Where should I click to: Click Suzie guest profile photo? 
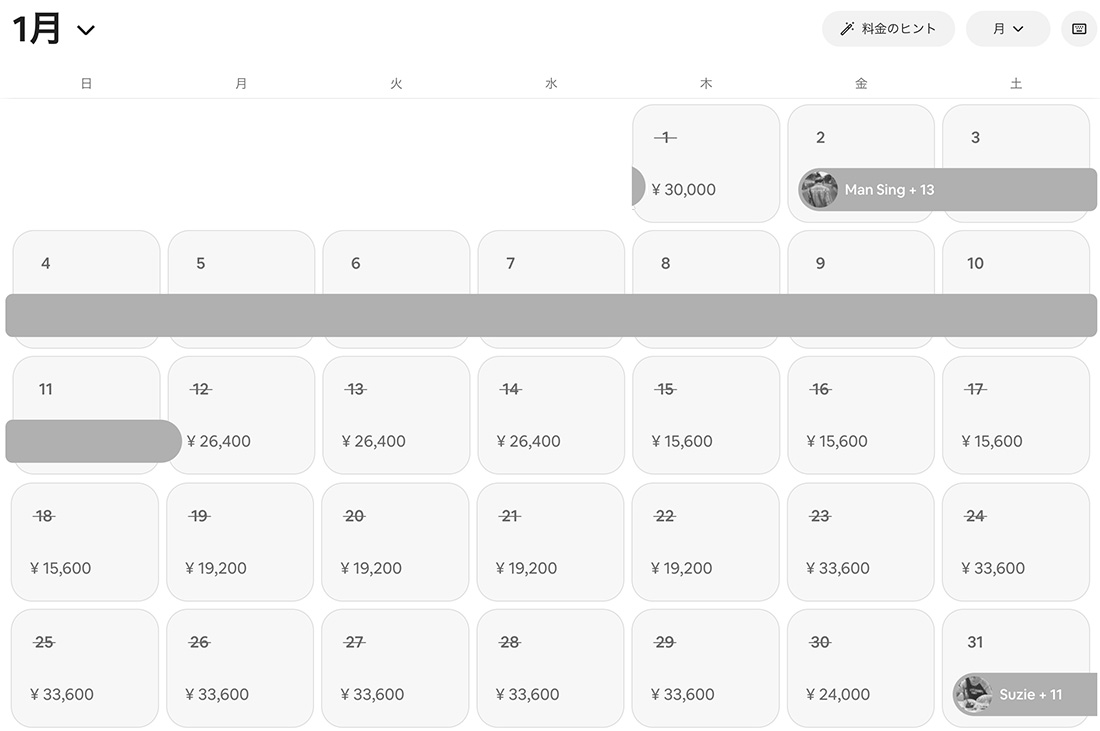(x=972, y=694)
